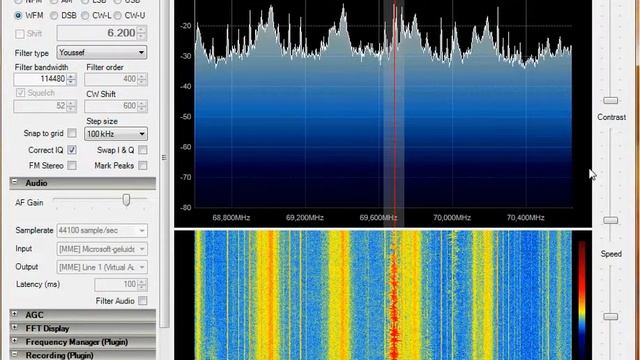Click the Filter bandwidth stepper arrows
Viewport: 640px width, 360px height.
click(x=71, y=79)
